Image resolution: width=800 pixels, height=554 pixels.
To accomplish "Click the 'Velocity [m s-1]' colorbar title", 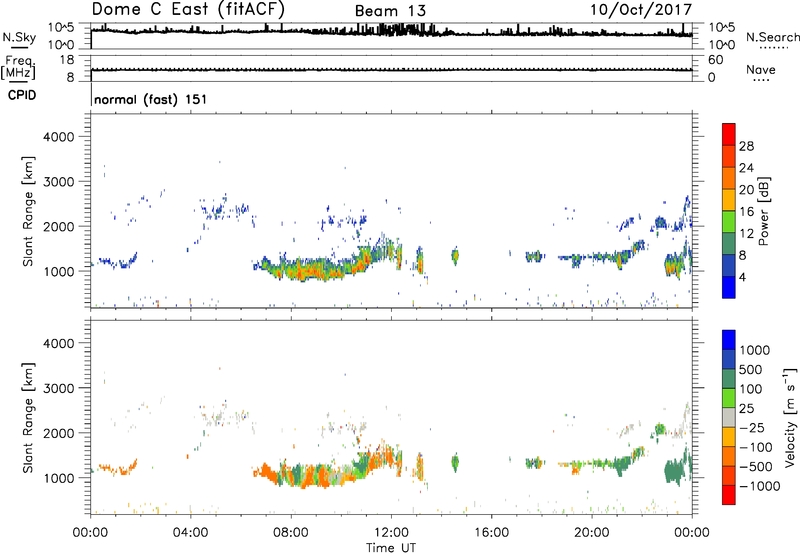I will (790, 417).
